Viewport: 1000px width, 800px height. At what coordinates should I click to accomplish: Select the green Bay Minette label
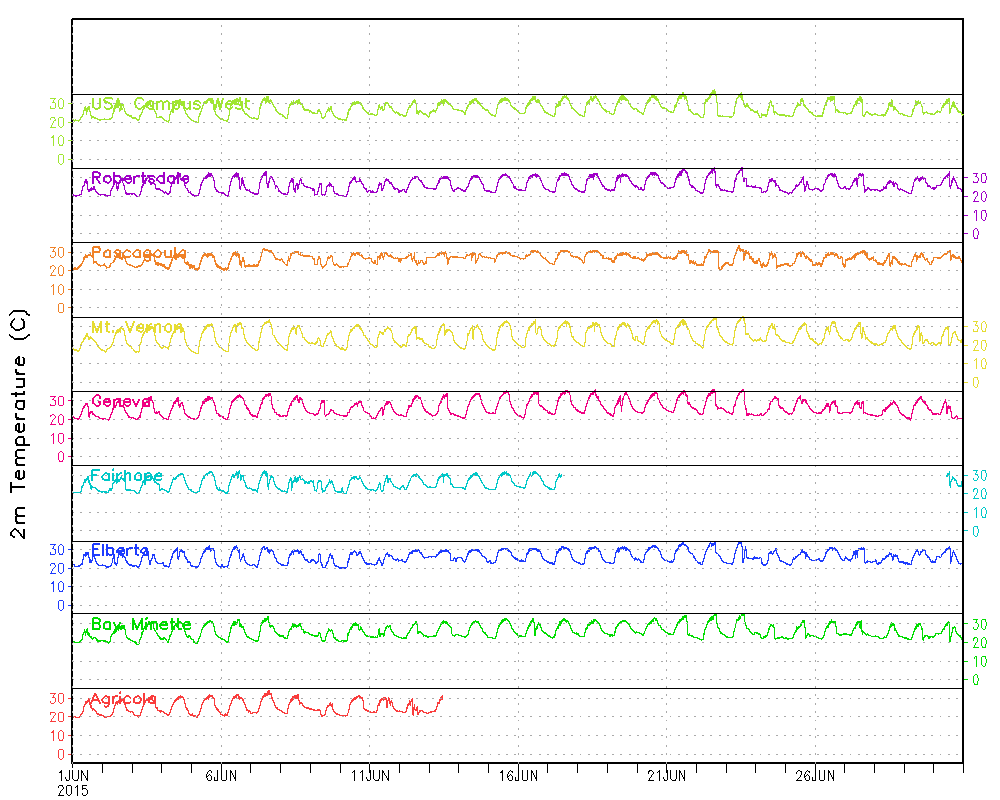click(141, 624)
